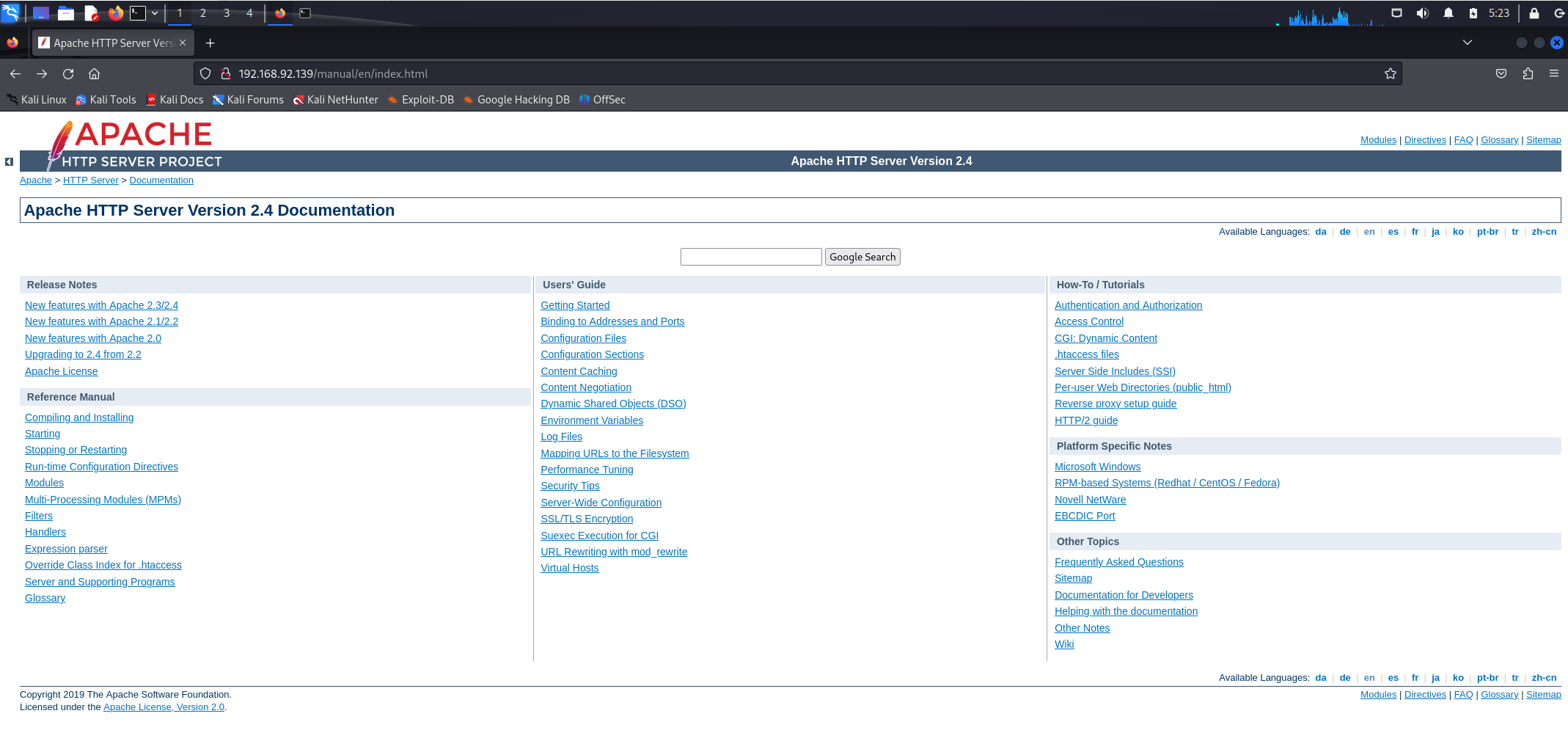Image resolution: width=1568 pixels, height=752 pixels.
Task: Click the URL address bar
Action: tap(798, 73)
